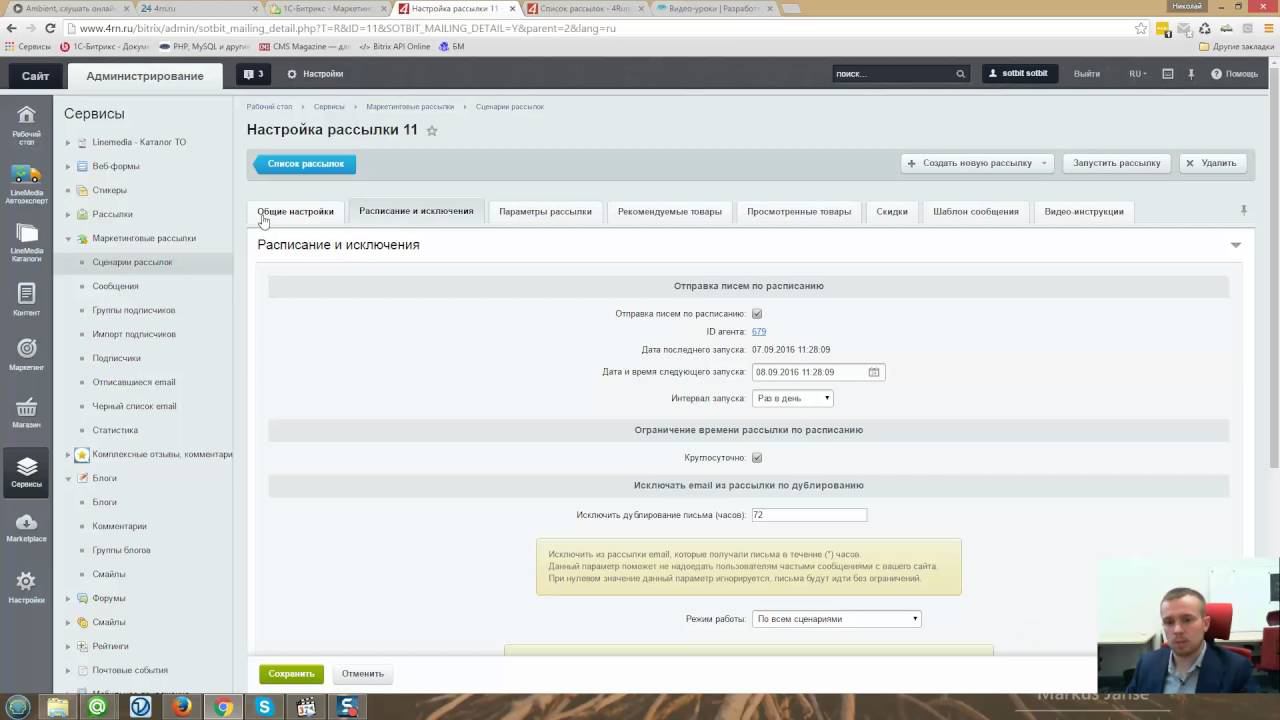
Task: Open LineMedia Каталоги sidebar icon
Action: pos(26,241)
